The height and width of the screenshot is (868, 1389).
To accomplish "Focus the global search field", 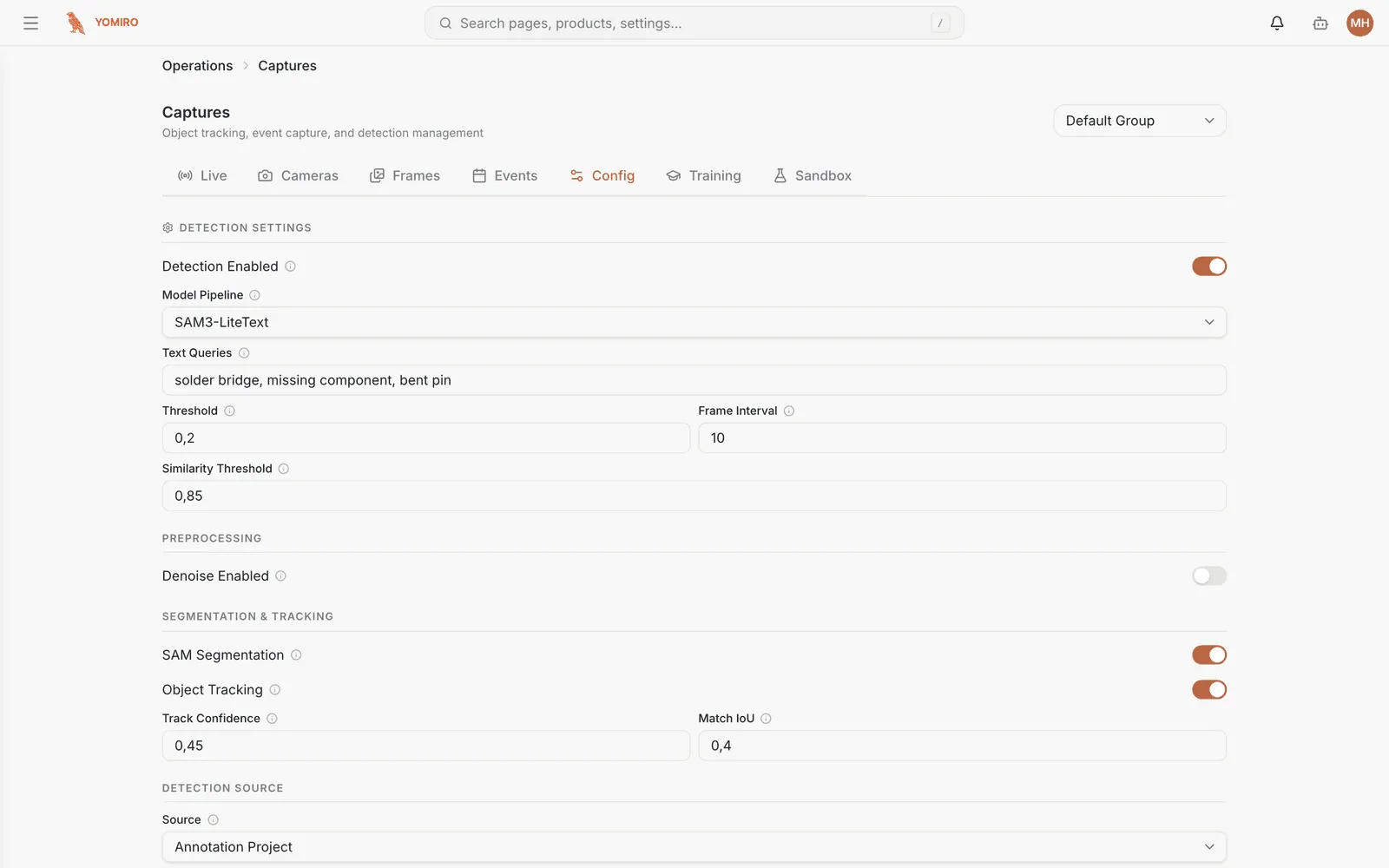I will (x=694, y=23).
